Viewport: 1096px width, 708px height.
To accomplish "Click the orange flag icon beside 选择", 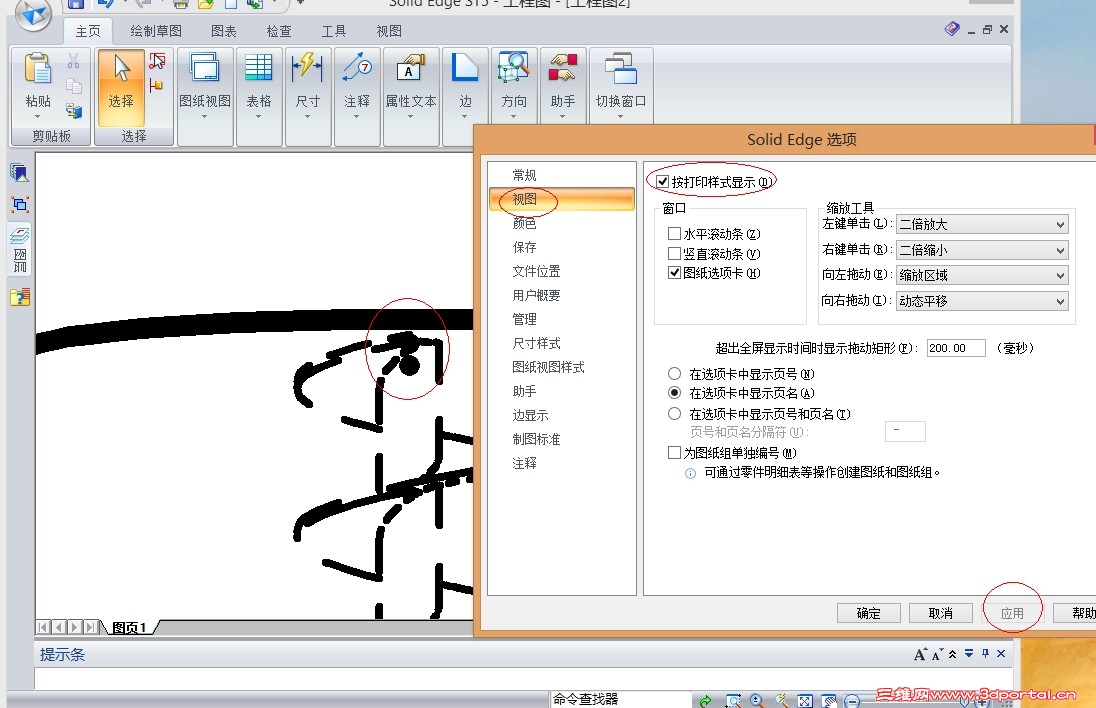I will (157, 86).
